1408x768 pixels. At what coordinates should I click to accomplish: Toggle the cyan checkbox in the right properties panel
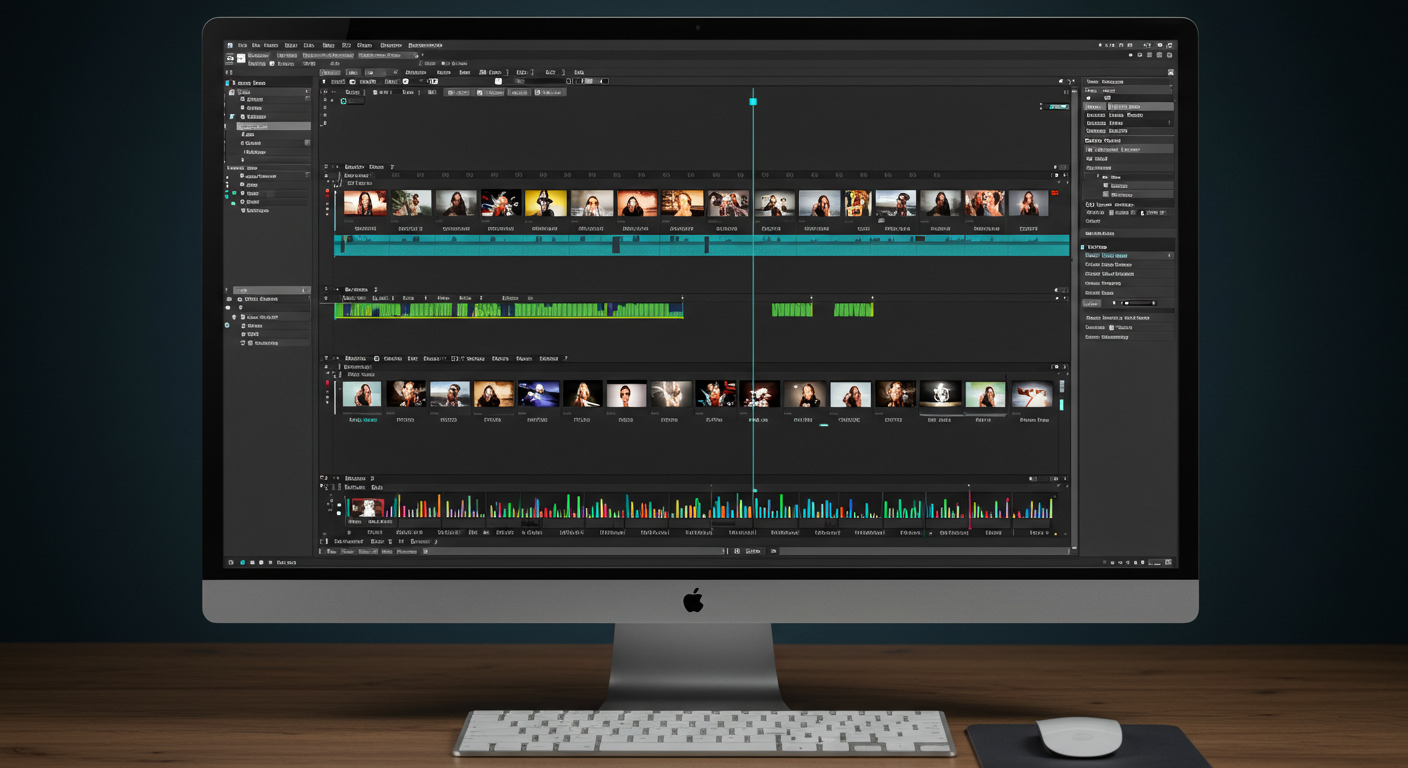pos(1083,247)
